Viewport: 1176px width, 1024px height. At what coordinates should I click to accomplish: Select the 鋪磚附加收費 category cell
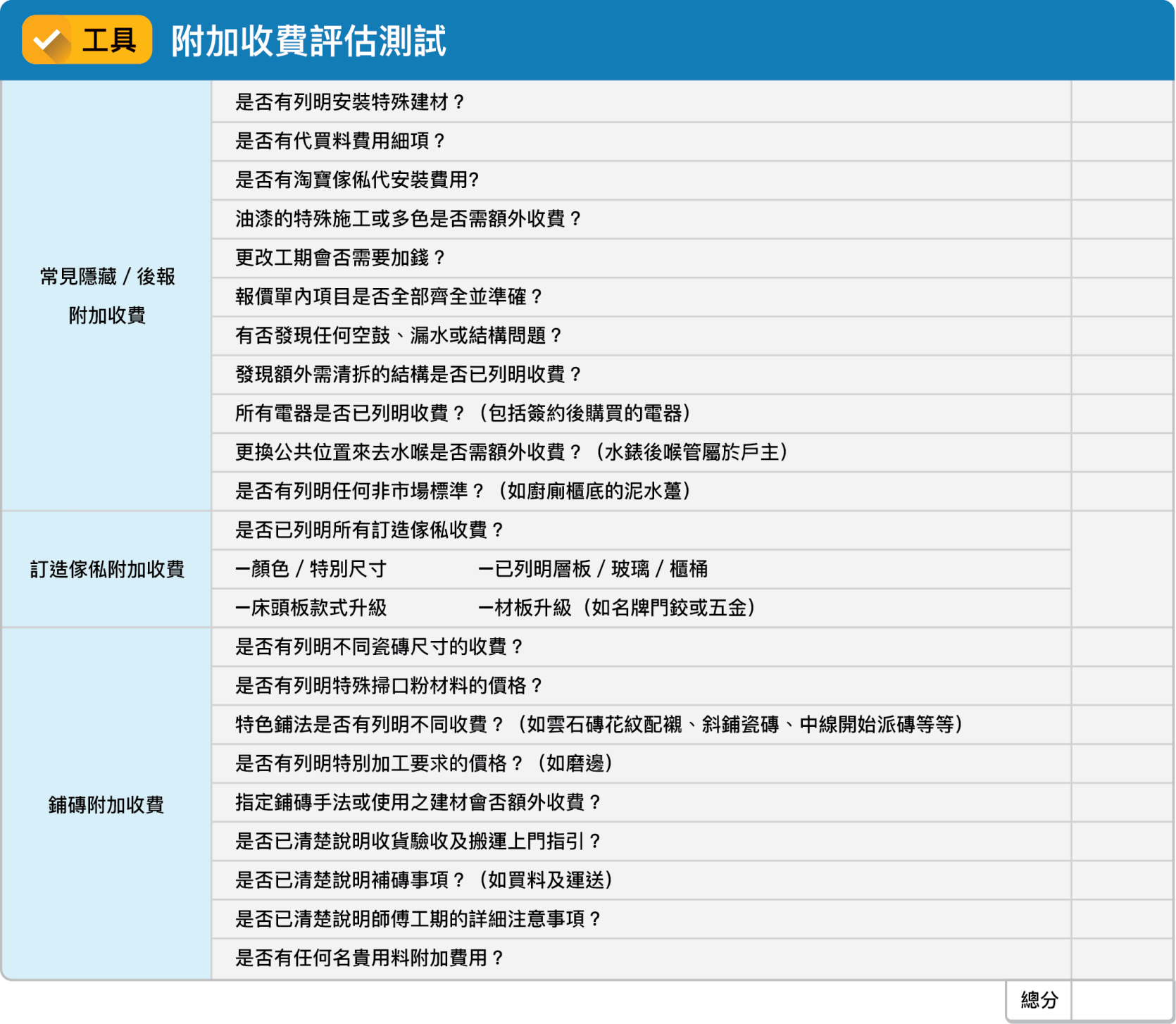point(107,804)
